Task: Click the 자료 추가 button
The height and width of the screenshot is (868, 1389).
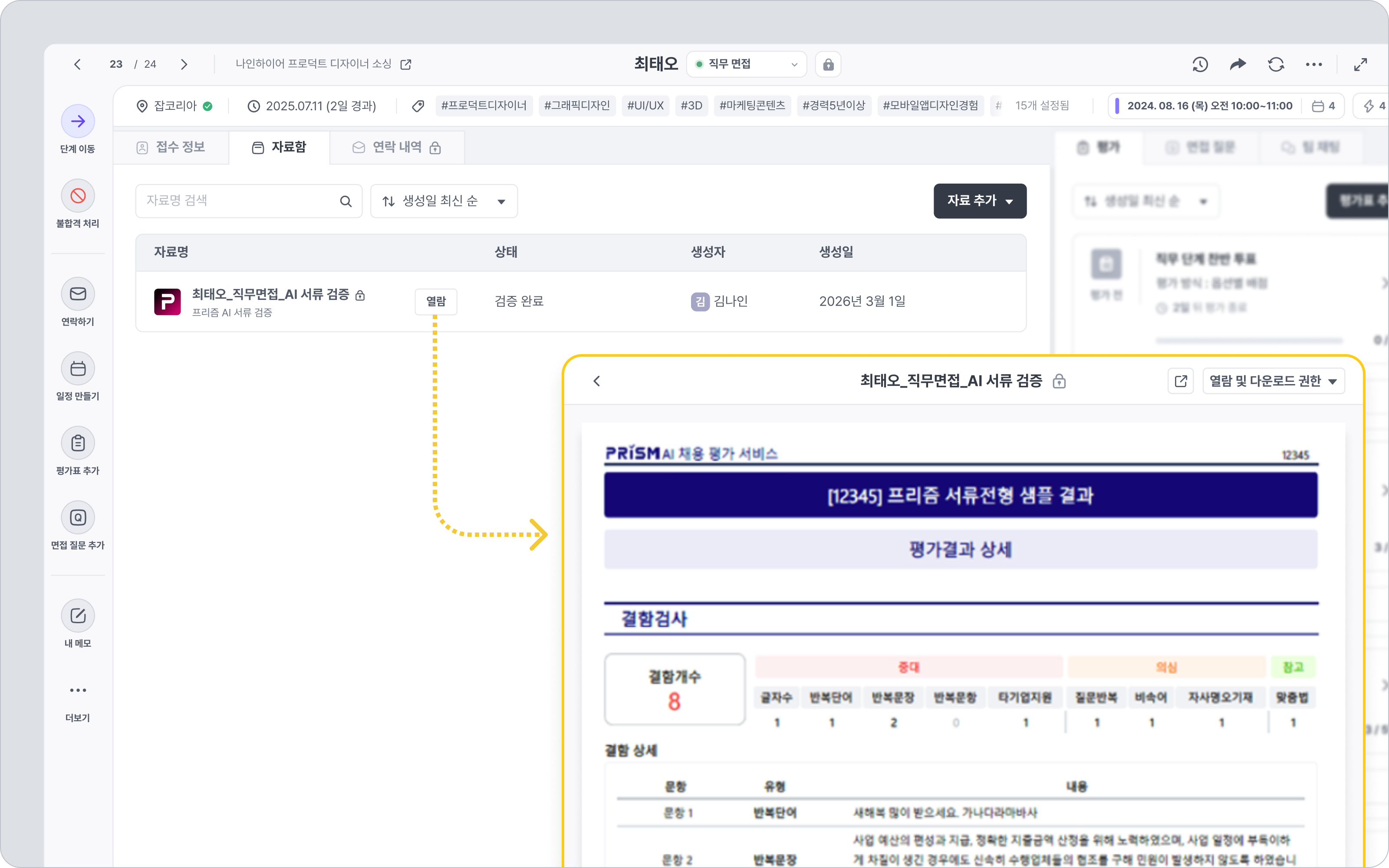Action: tap(980, 201)
